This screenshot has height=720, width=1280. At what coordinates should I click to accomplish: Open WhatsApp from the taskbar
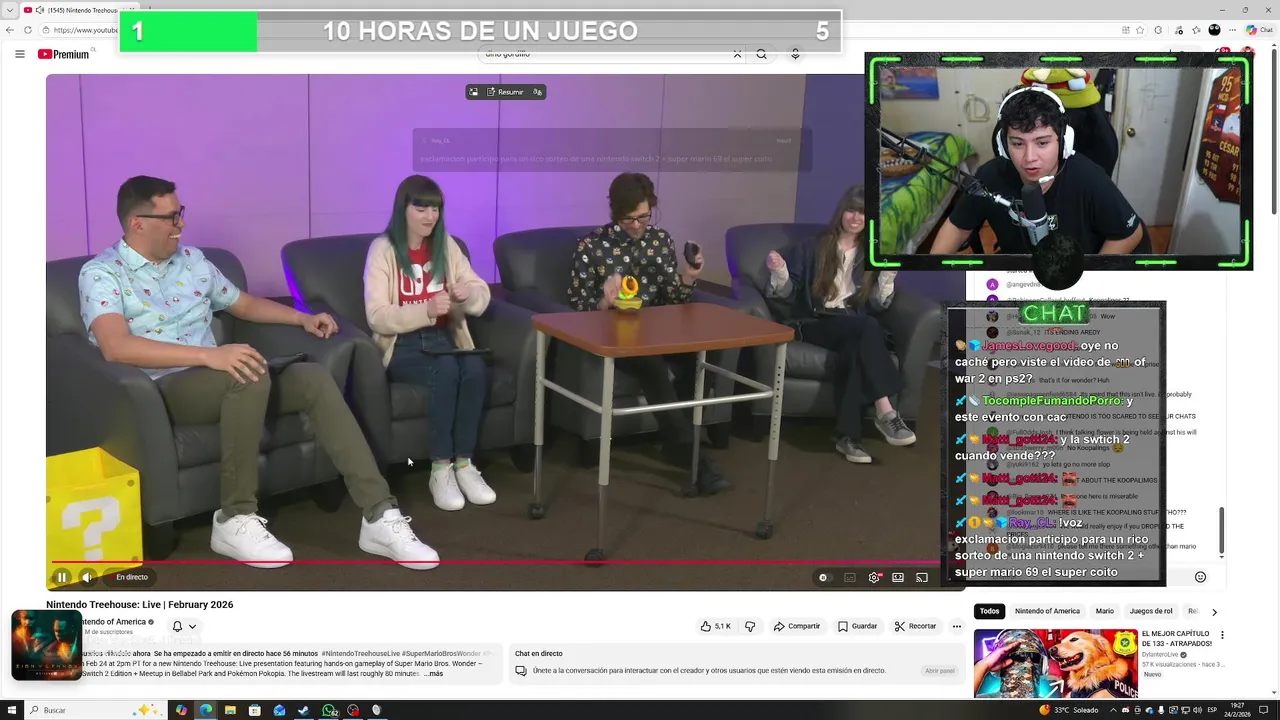329,710
